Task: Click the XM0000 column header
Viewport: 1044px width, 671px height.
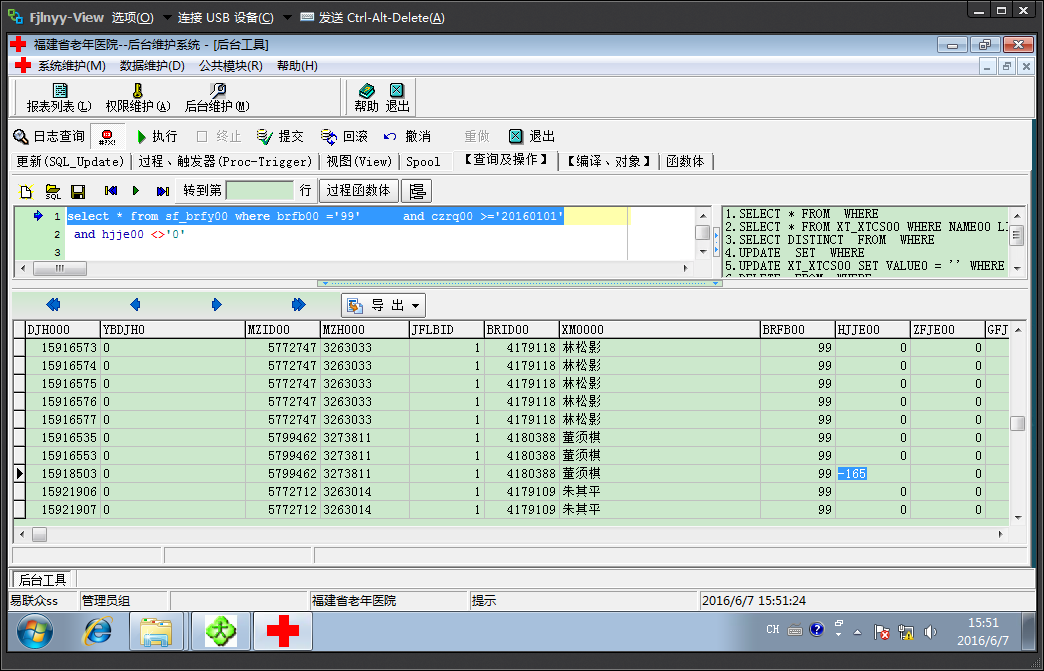Action: pyautogui.click(x=658, y=330)
